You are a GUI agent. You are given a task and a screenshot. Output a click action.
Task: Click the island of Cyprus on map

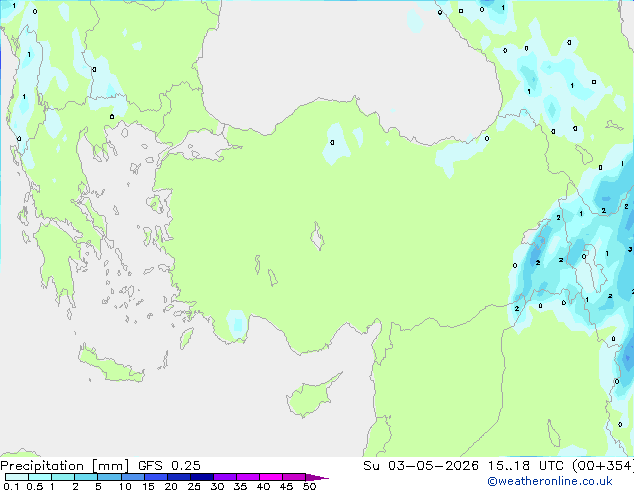pyautogui.click(x=311, y=396)
